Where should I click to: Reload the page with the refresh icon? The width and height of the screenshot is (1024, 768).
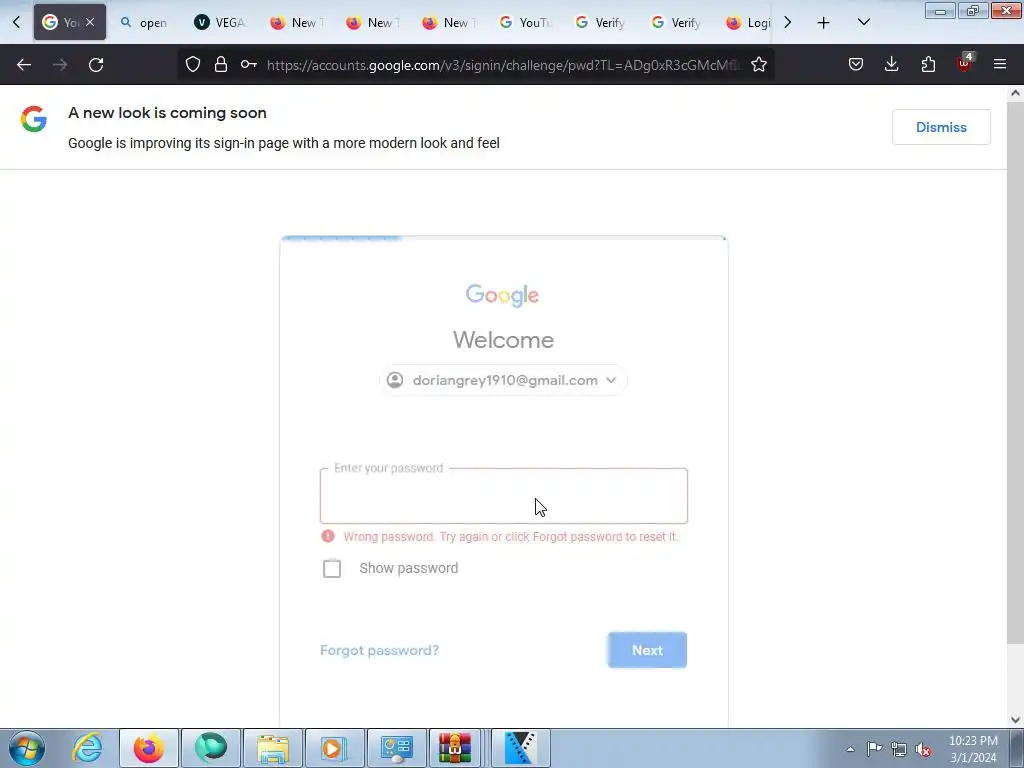click(96, 65)
